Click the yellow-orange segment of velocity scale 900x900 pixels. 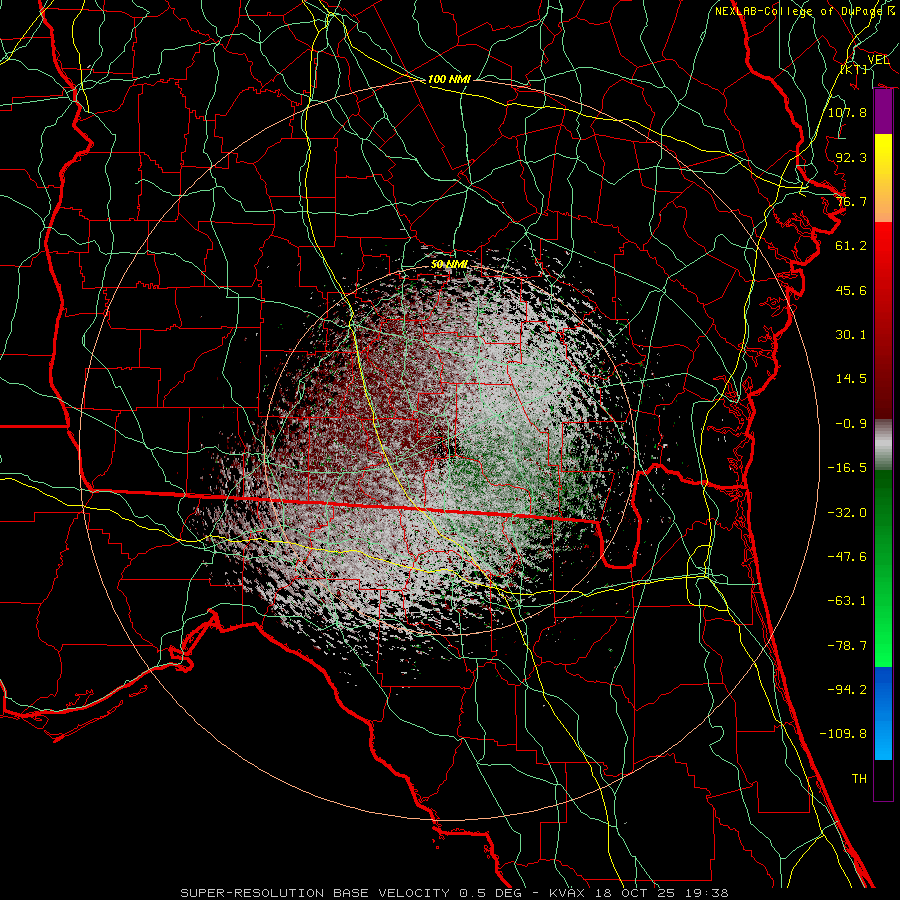point(883,178)
